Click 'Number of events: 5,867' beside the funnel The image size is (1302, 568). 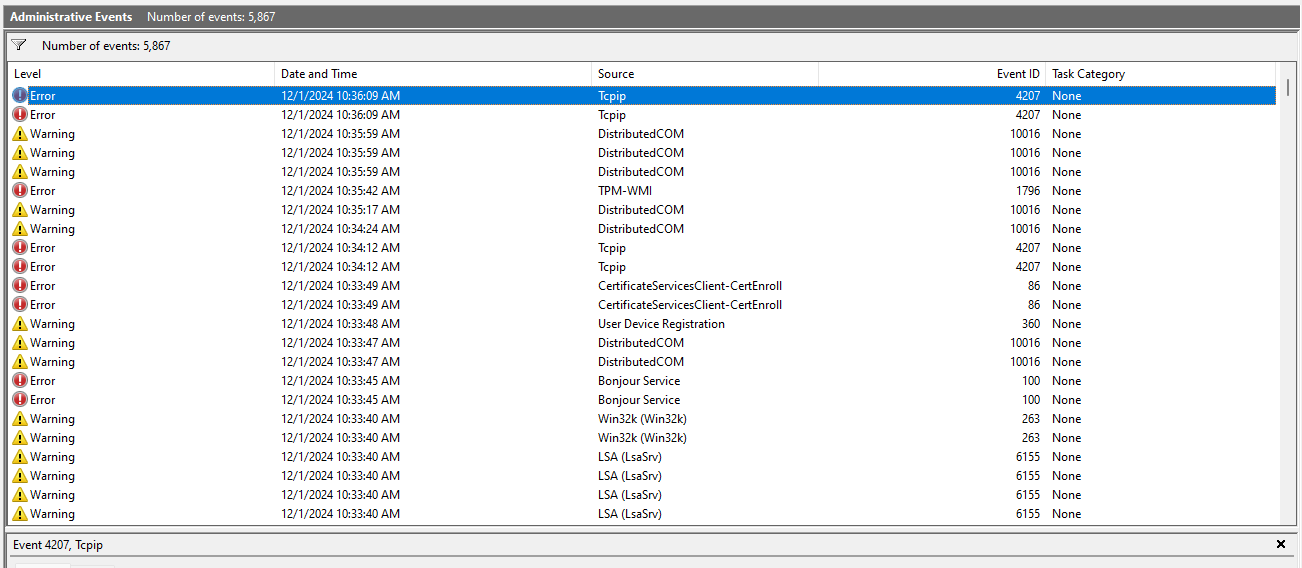coord(106,46)
